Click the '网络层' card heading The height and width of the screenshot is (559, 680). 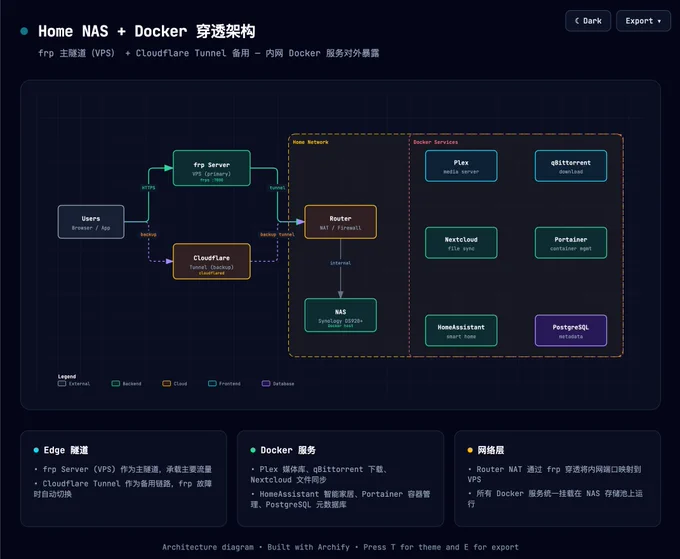coord(490,450)
